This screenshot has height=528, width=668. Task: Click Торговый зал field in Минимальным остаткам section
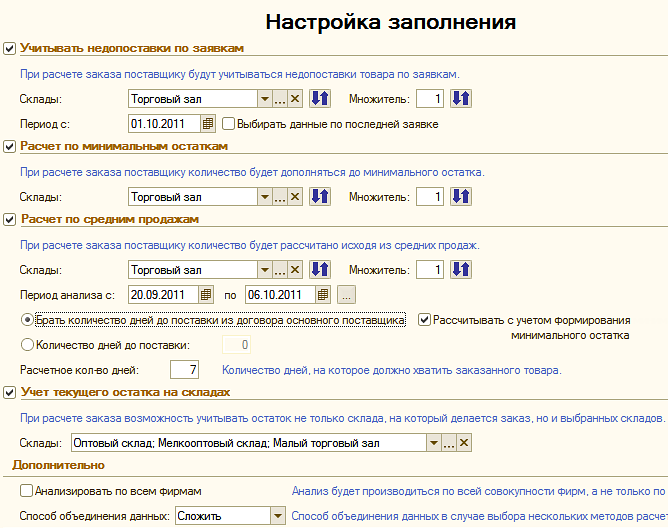(193, 197)
